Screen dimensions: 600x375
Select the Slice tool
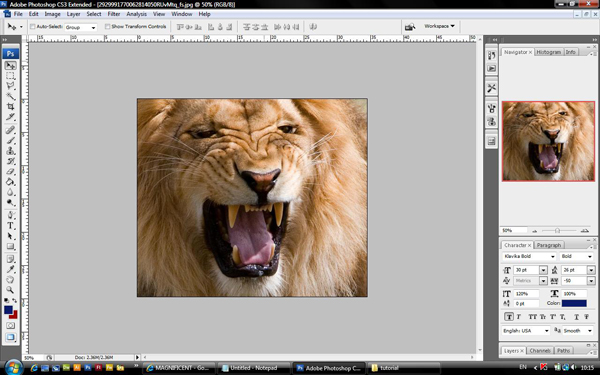coord(10,117)
